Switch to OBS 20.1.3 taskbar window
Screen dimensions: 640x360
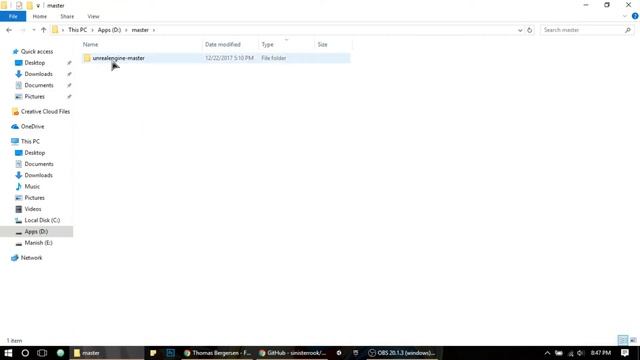click(402, 353)
